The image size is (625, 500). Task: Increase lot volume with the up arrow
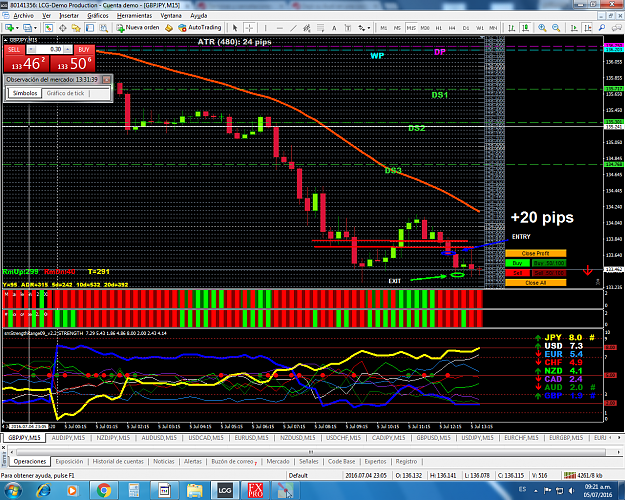pos(68,49)
